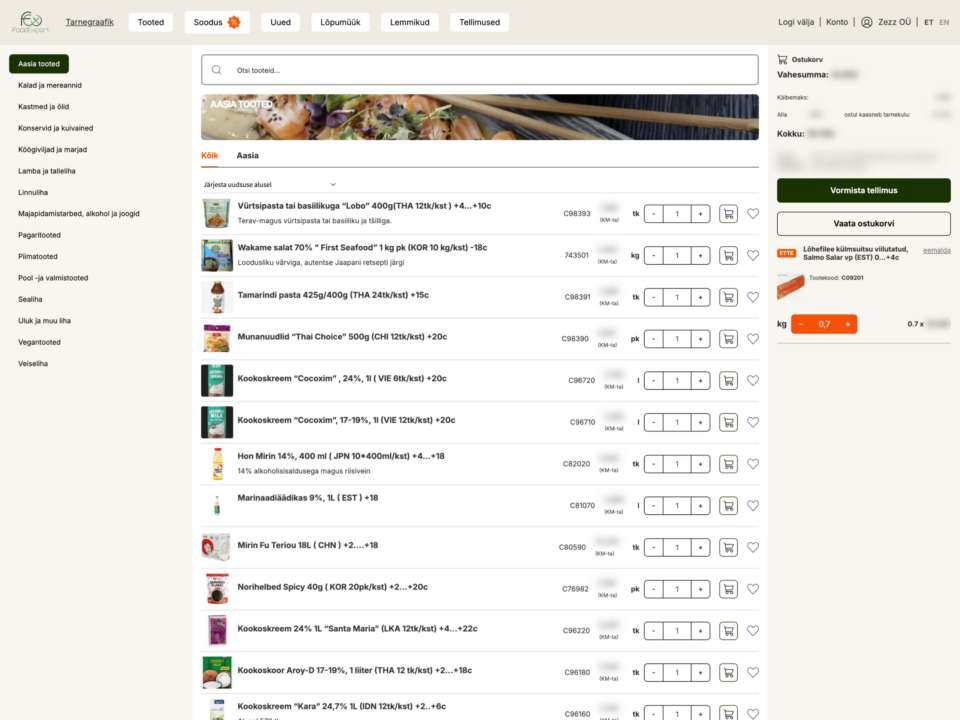The width and height of the screenshot is (960, 720).
Task: Favorite Tamarindi pasta with heart icon
Action: [753, 297]
